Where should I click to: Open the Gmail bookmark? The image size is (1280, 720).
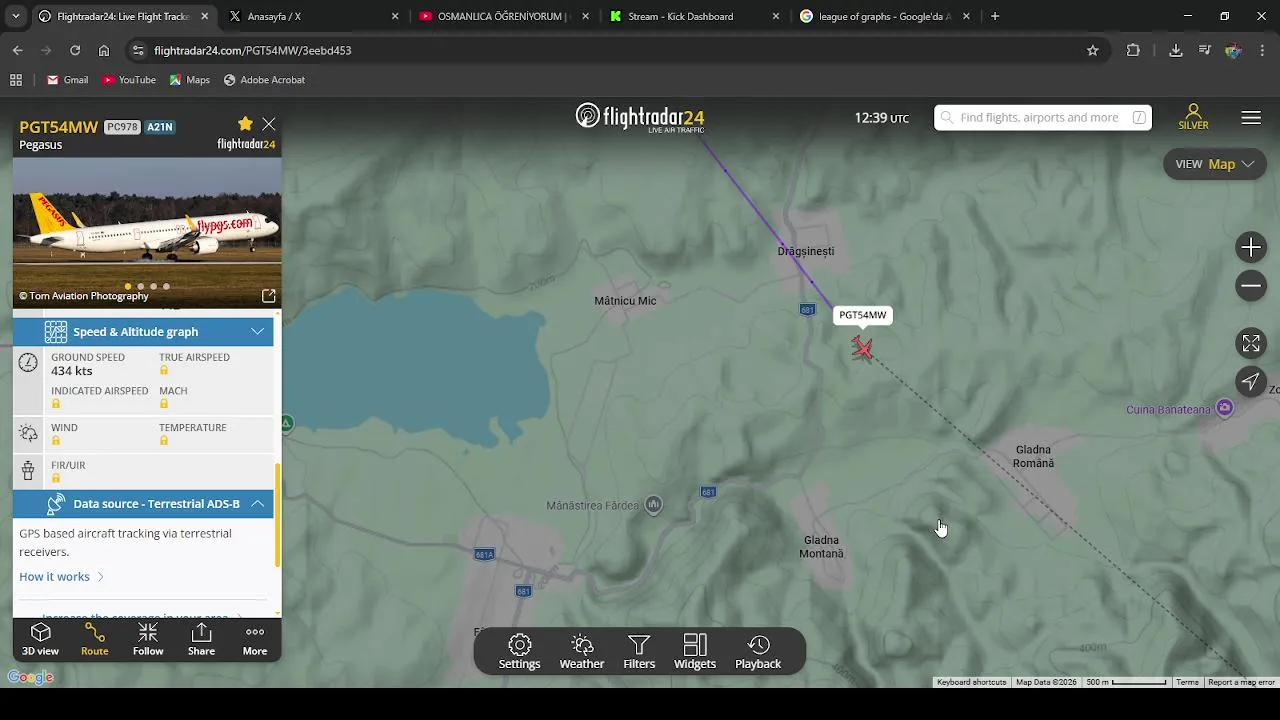[x=67, y=80]
